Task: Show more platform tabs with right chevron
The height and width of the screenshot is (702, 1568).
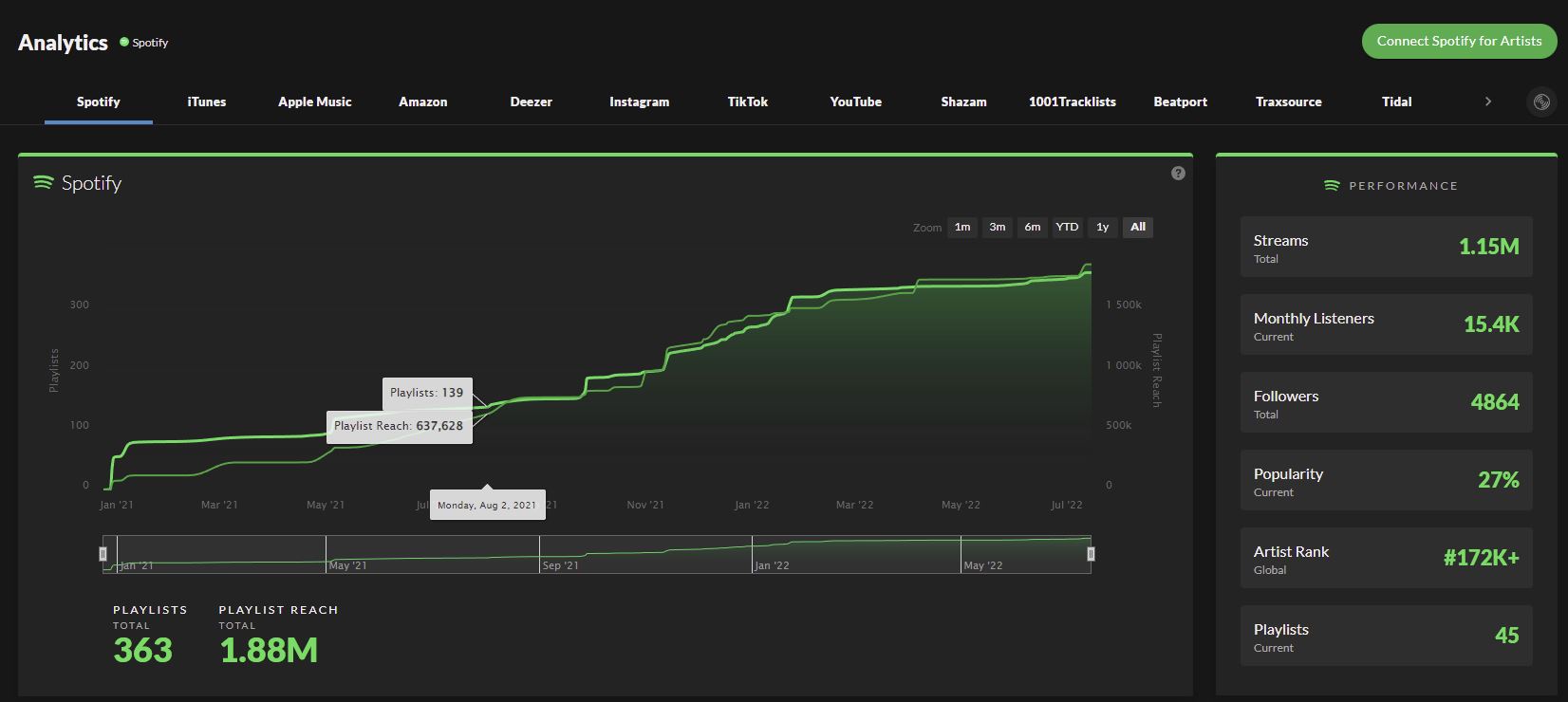Action: click(x=1487, y=102)
